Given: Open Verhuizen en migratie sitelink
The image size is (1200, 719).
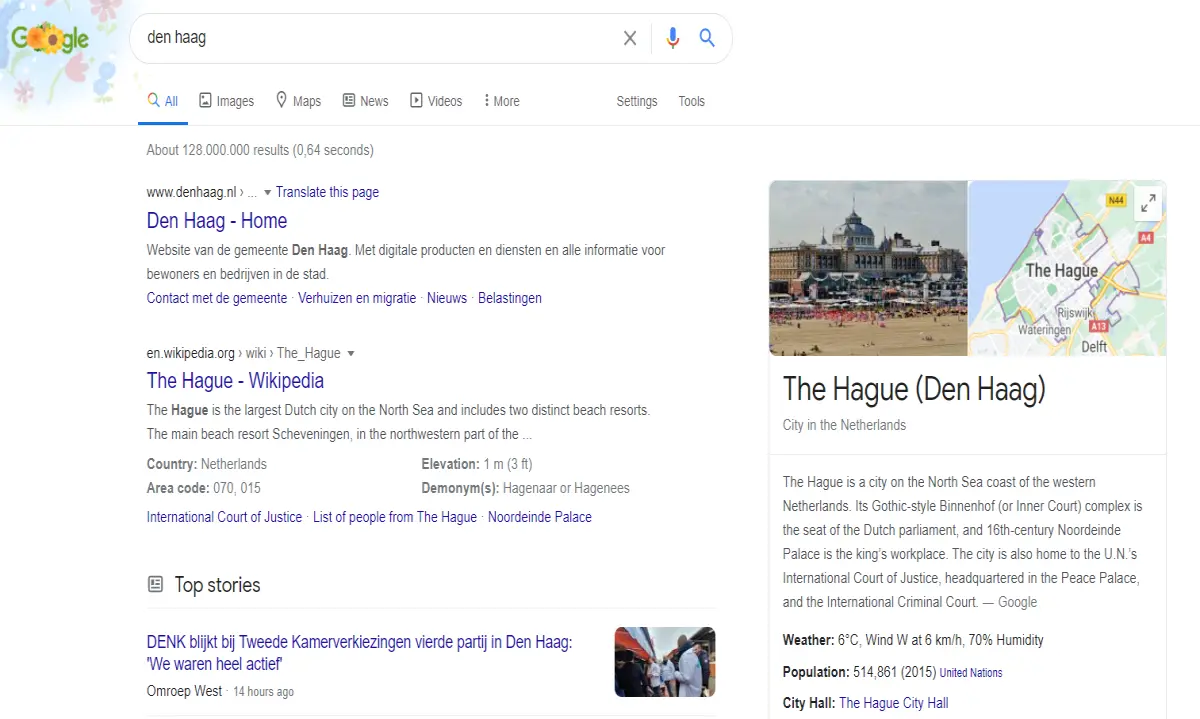Looking at the screenshot, I should tap(357, 298).
